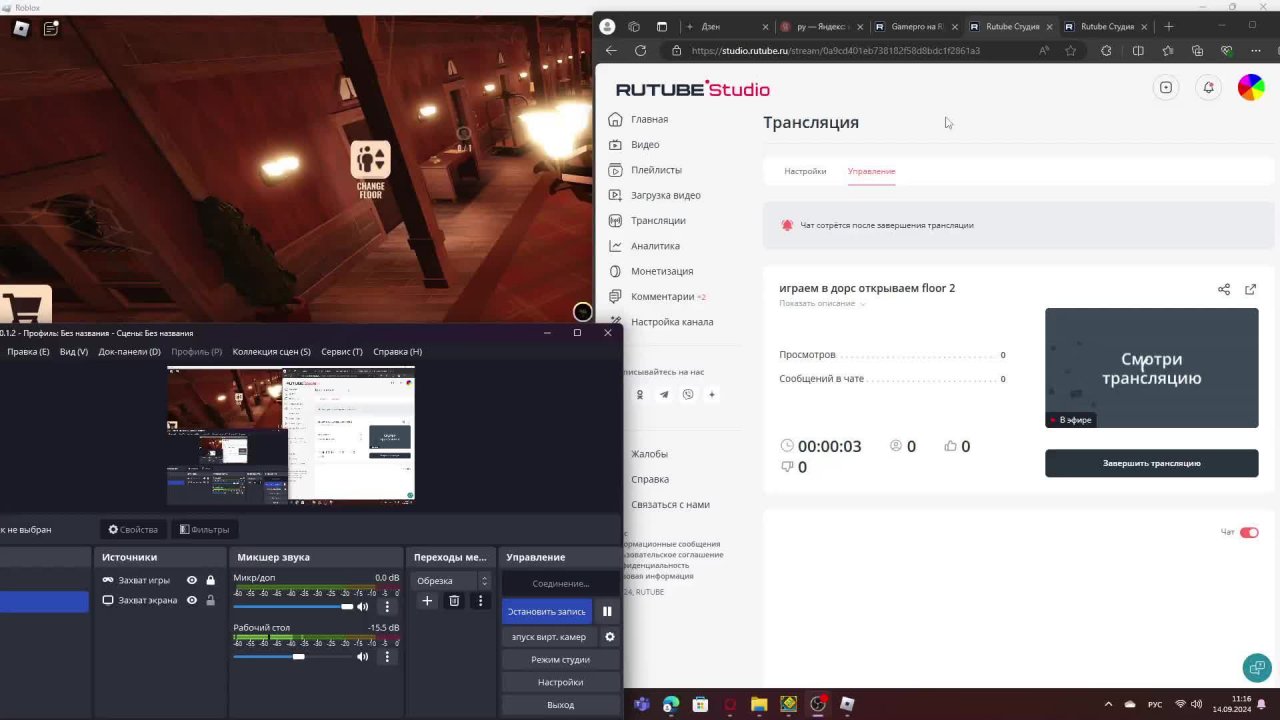Adjust the Микр/доп volume slider

293,606
